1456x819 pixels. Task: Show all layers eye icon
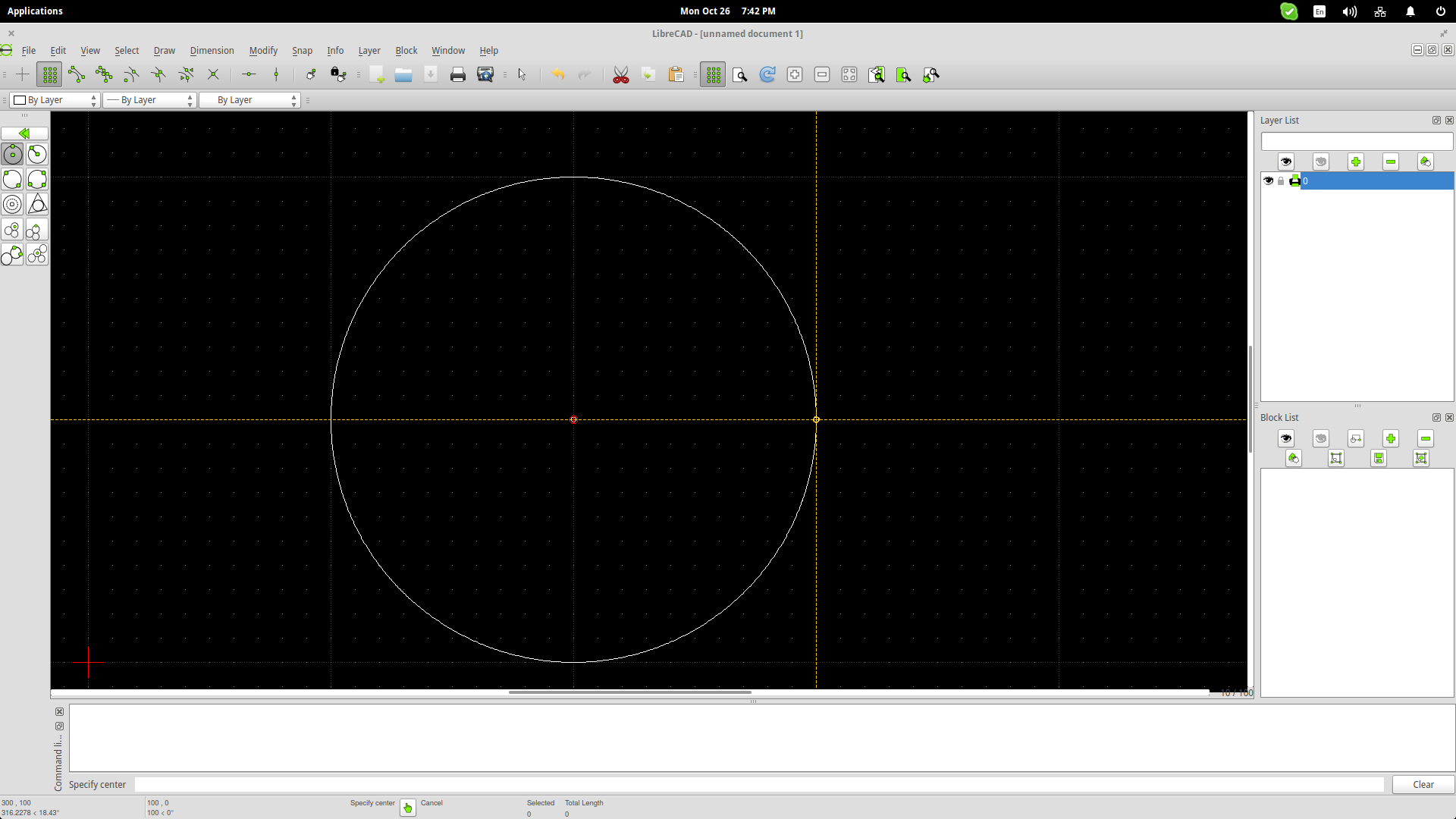click(x=1286, y=162)
